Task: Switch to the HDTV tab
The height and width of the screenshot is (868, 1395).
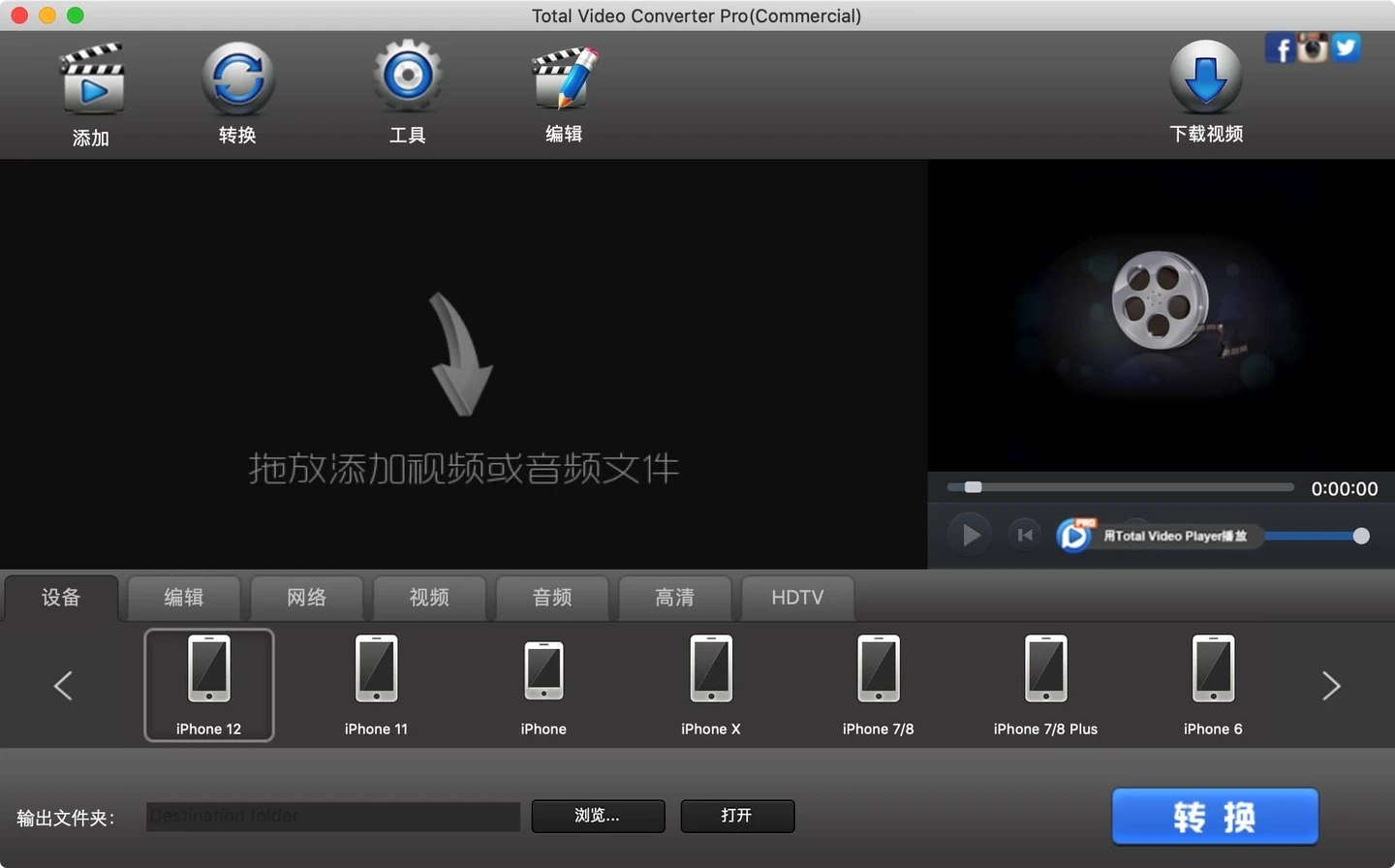Action: (x=797, y=598)
